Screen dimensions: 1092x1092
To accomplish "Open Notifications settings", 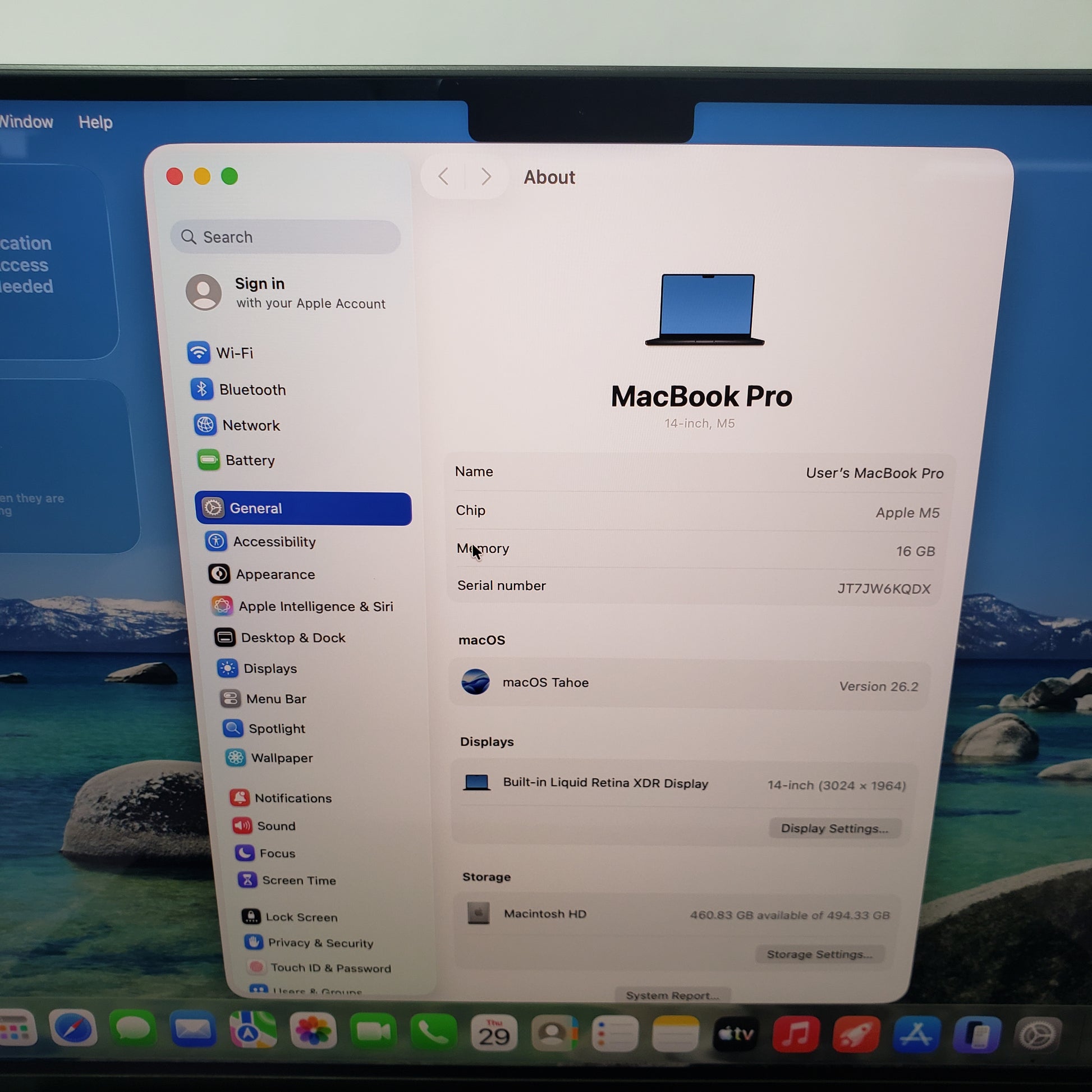I will tap(292, 798).
